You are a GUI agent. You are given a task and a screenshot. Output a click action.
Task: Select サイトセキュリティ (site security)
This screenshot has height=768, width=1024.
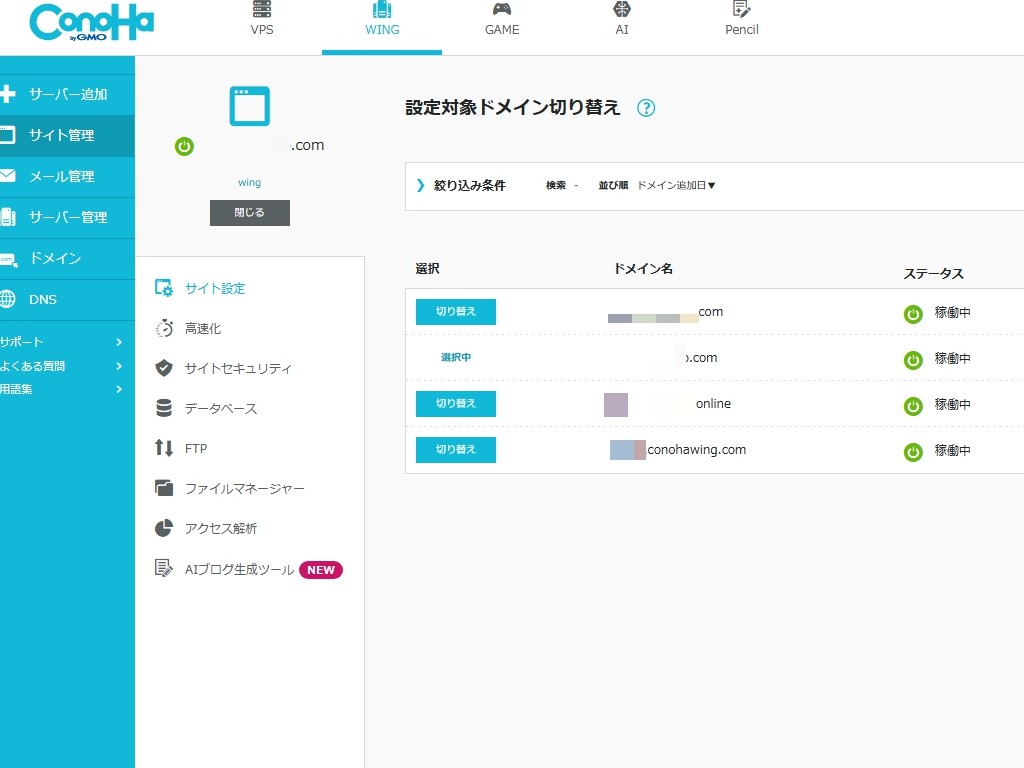point(163,368)
